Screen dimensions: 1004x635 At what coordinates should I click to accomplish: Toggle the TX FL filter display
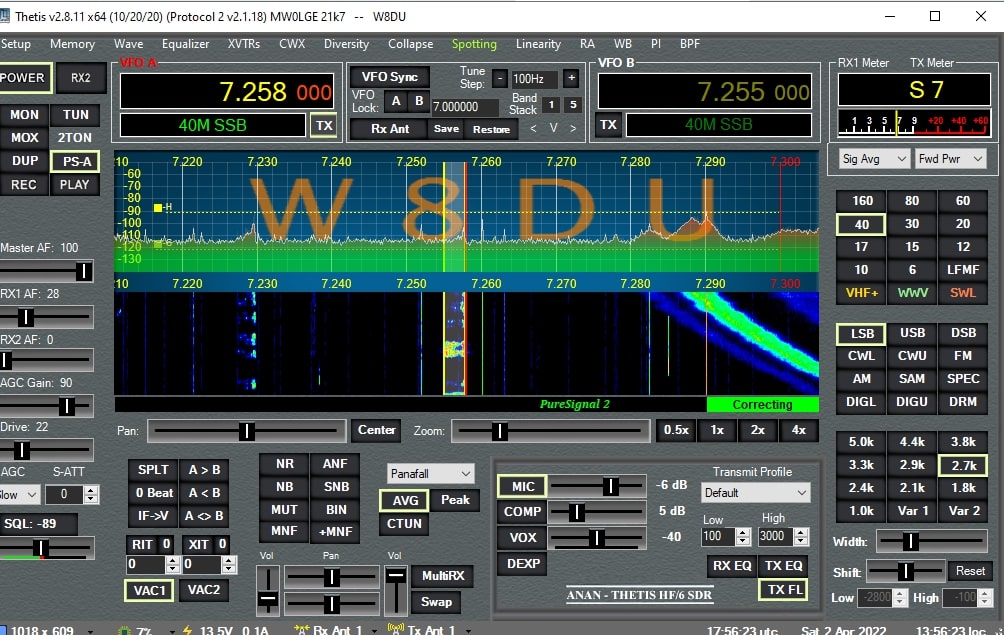[x=784, y=590]
